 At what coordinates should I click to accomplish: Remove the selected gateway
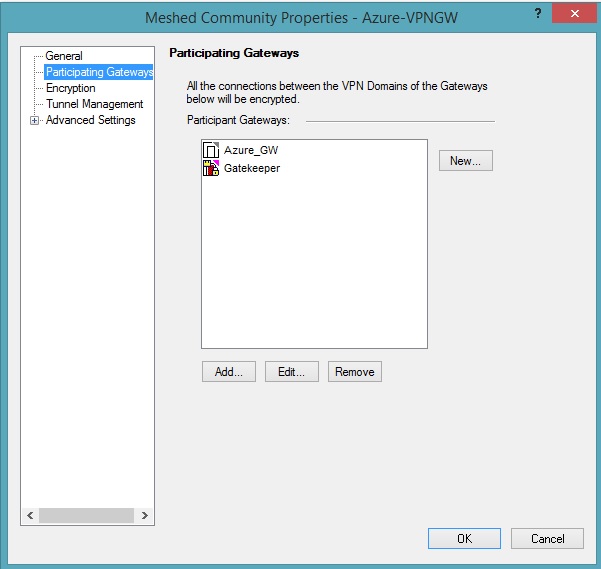[x=355, y=372]
